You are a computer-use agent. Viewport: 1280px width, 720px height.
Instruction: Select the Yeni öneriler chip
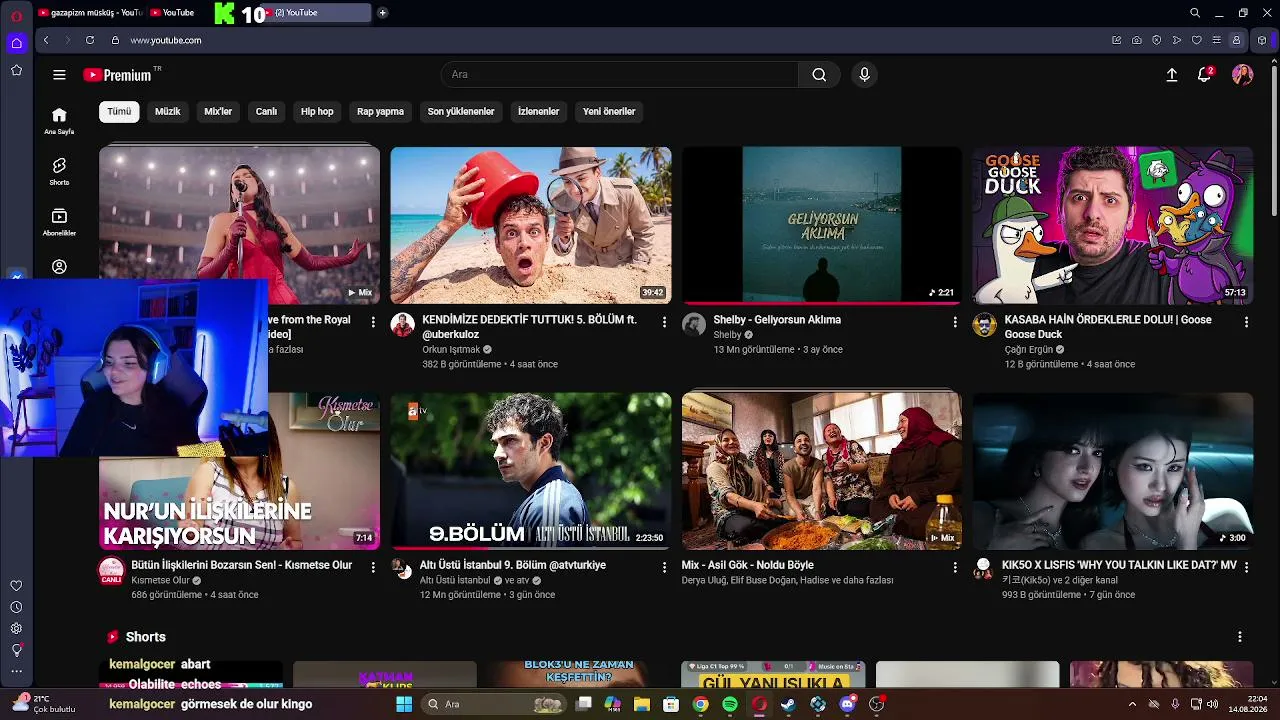pyautogui.click(x=609, y=112)
